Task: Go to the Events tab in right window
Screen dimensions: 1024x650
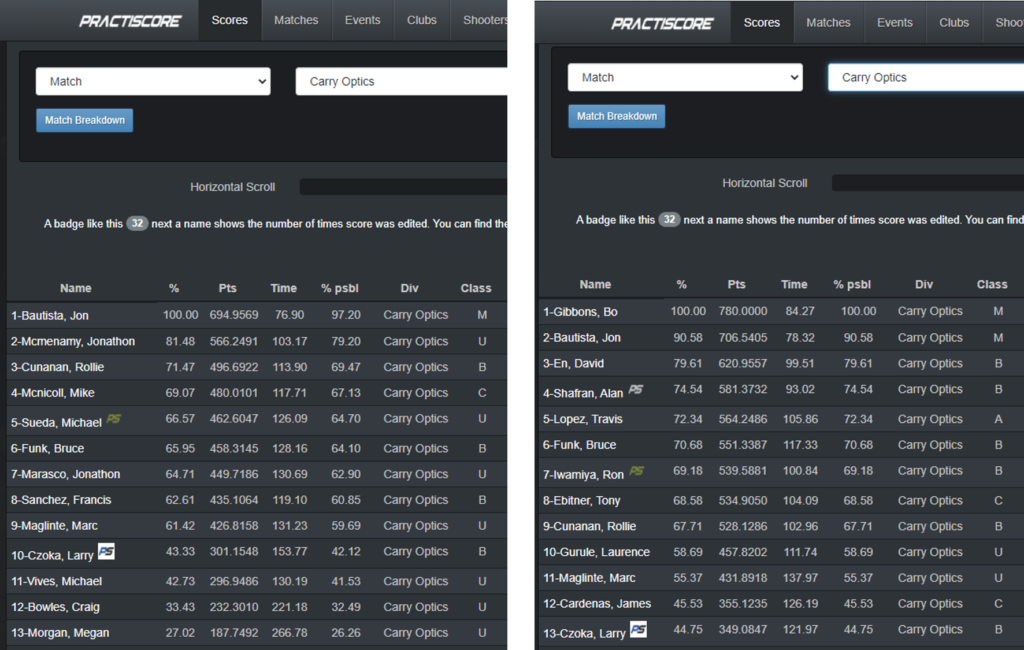Action: click(894, 23)
